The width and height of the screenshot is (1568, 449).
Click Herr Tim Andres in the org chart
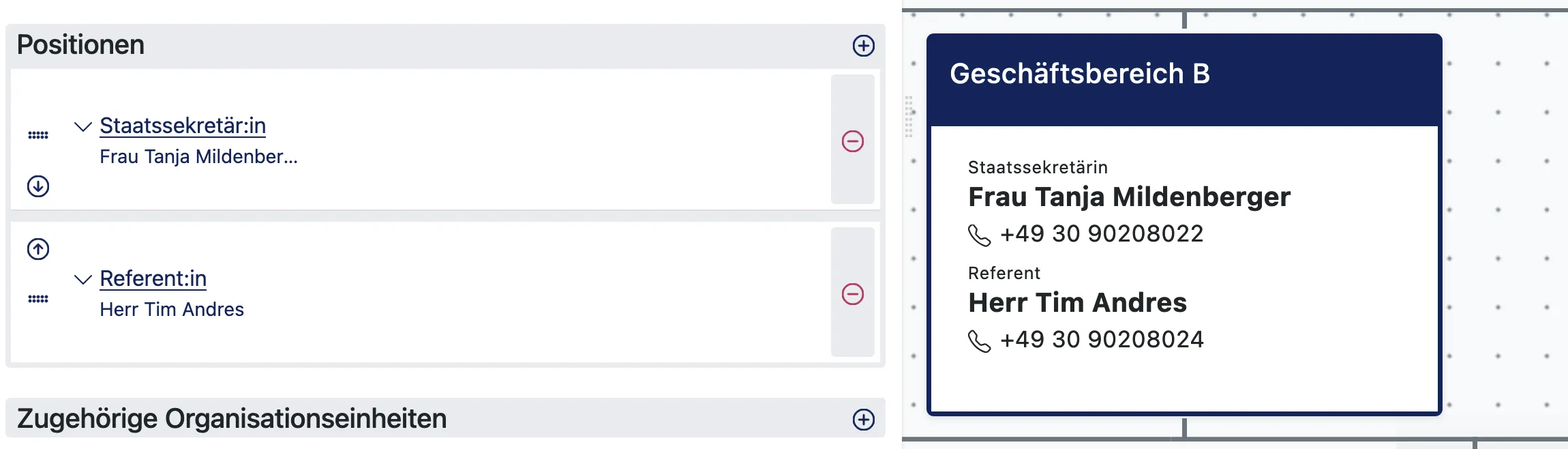(1077, 303)
